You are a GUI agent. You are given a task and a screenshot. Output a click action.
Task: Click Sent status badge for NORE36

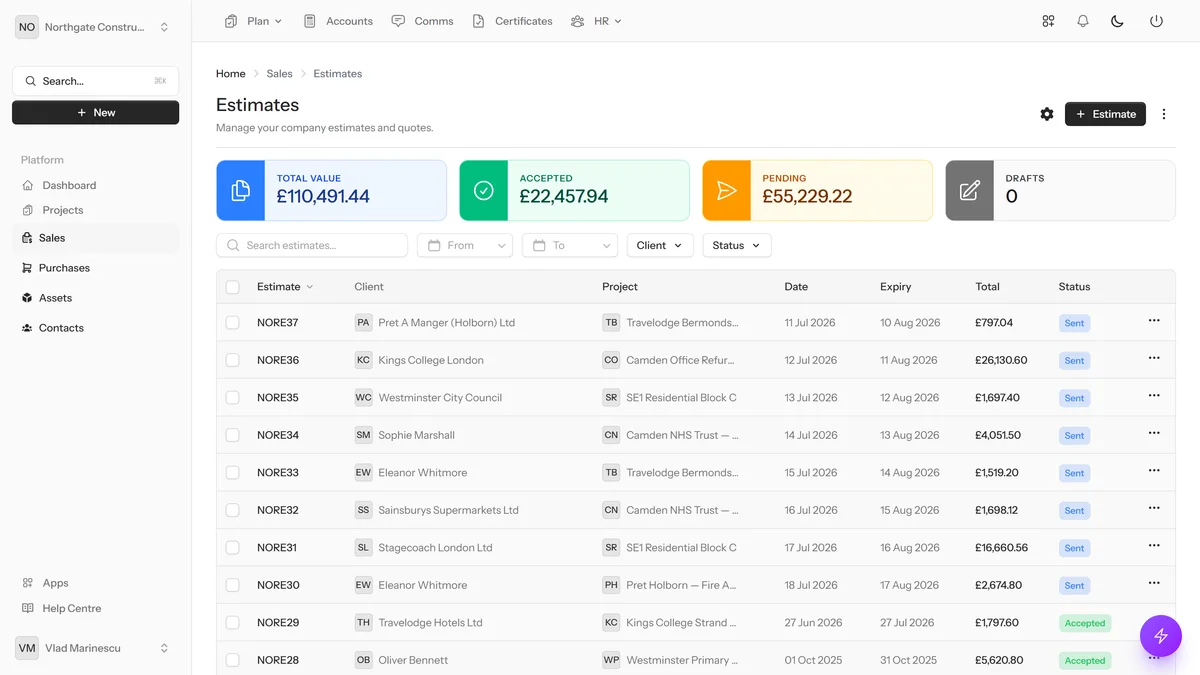(x=1074, y=361)
